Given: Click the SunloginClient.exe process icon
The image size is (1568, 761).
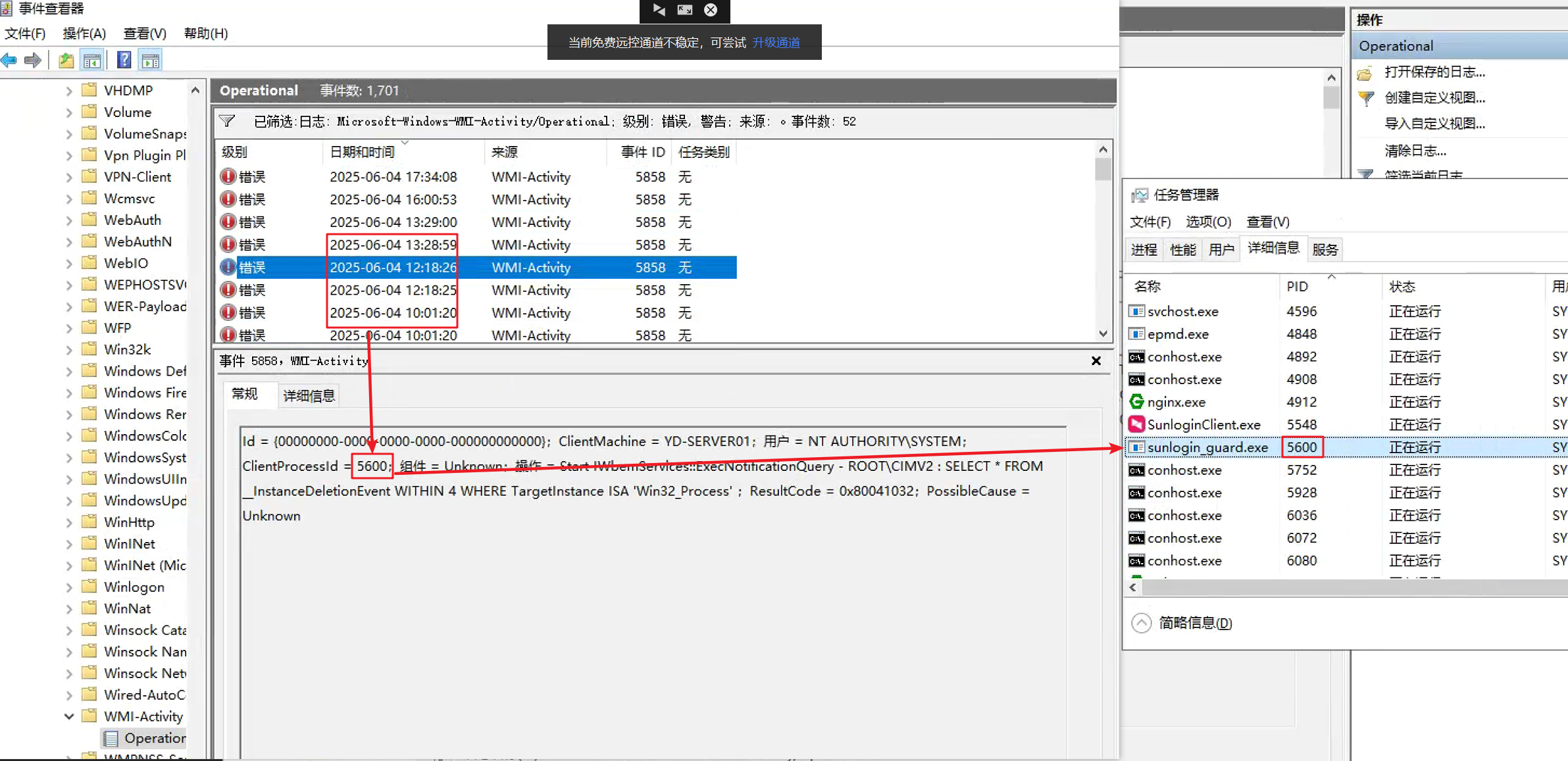Looking at the screenshot, I should click(1136, 424).
